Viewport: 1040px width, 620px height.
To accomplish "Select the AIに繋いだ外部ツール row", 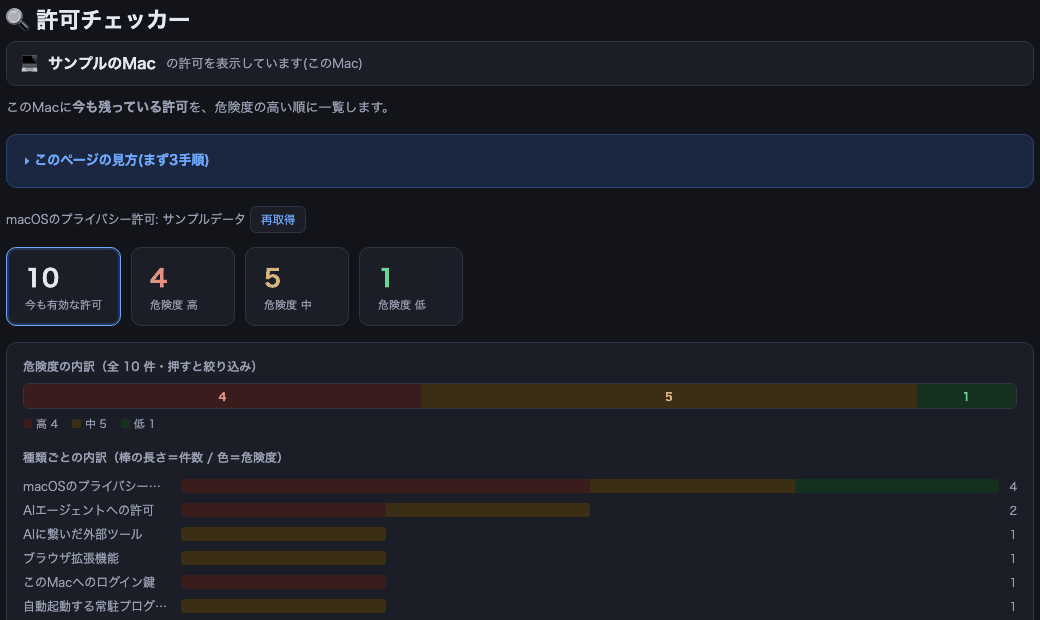I will coord(520,534).
